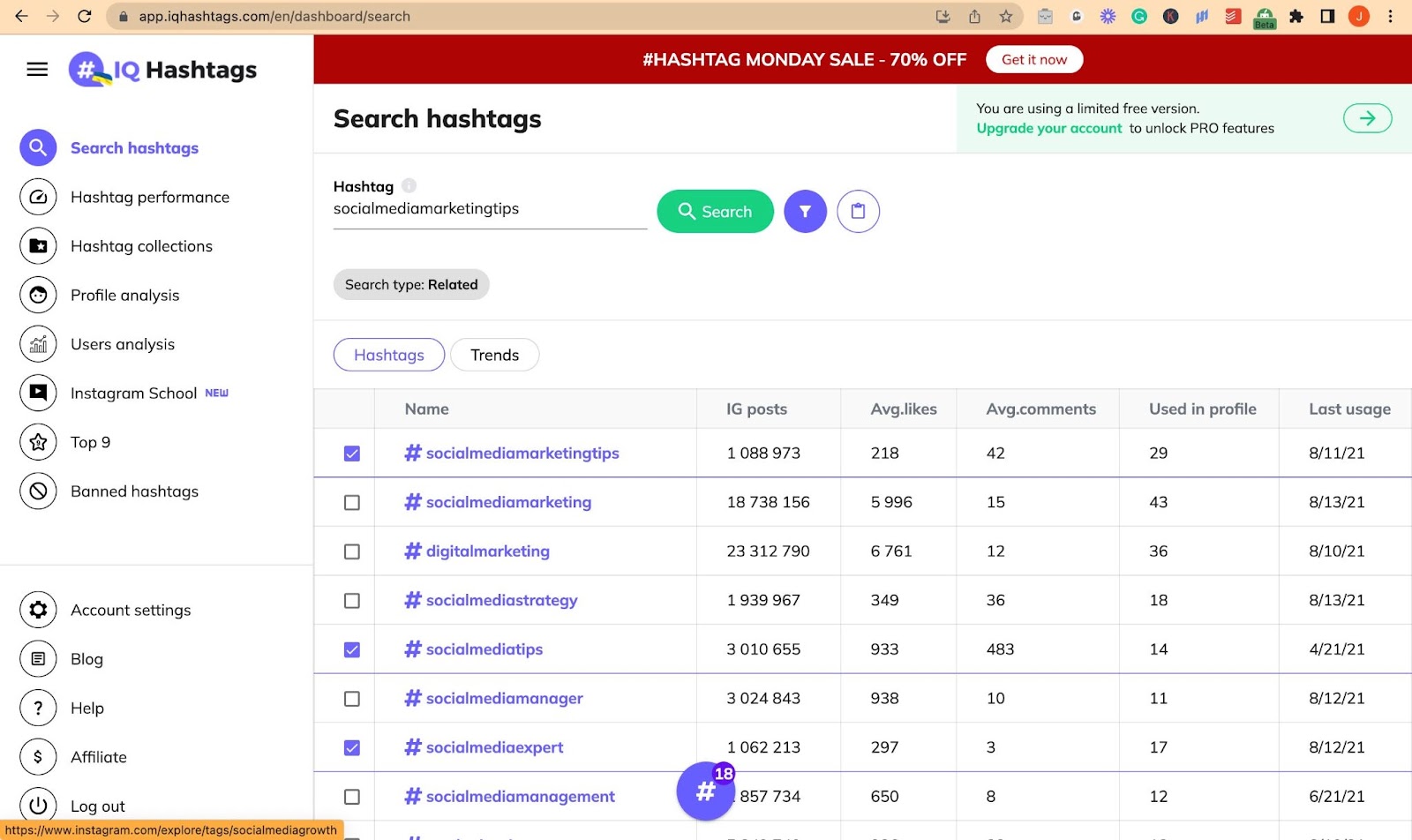Image resolution: width=1412 pixels, height=840 pixels.
Task: Check the socialmediamarketing row checkbox
Action: coord(352,502)
